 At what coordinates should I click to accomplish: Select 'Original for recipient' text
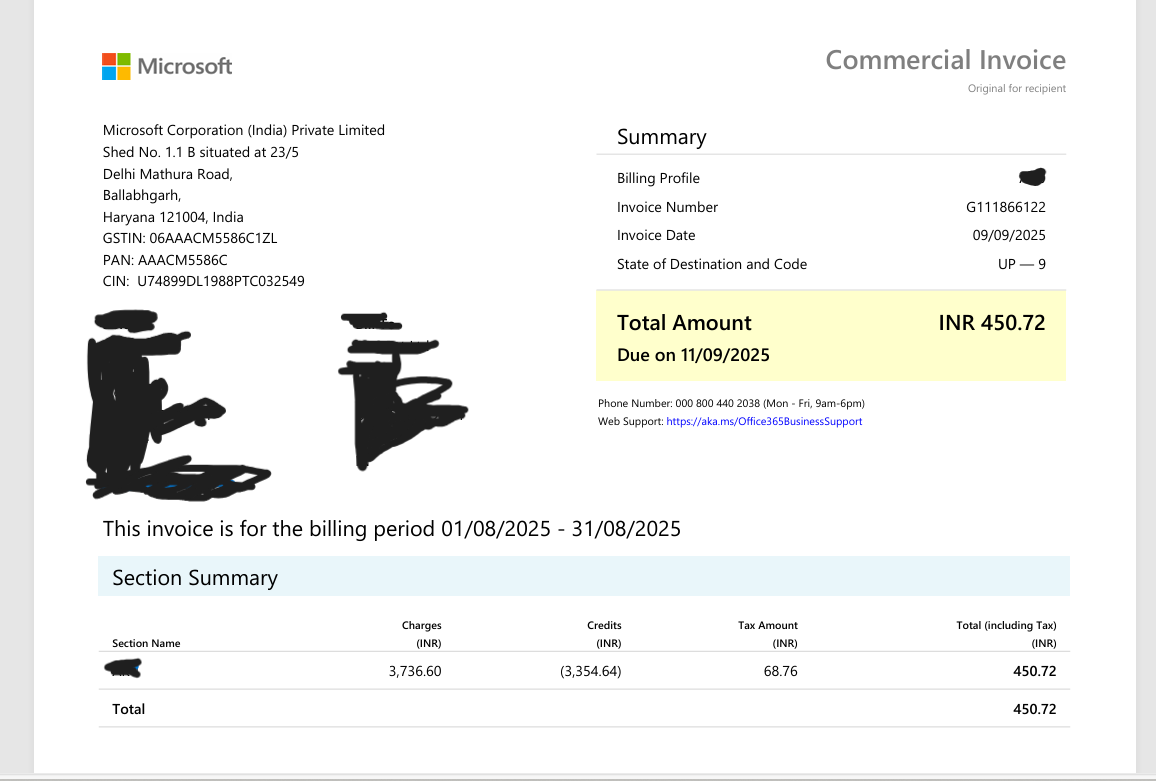(1017, 88)
